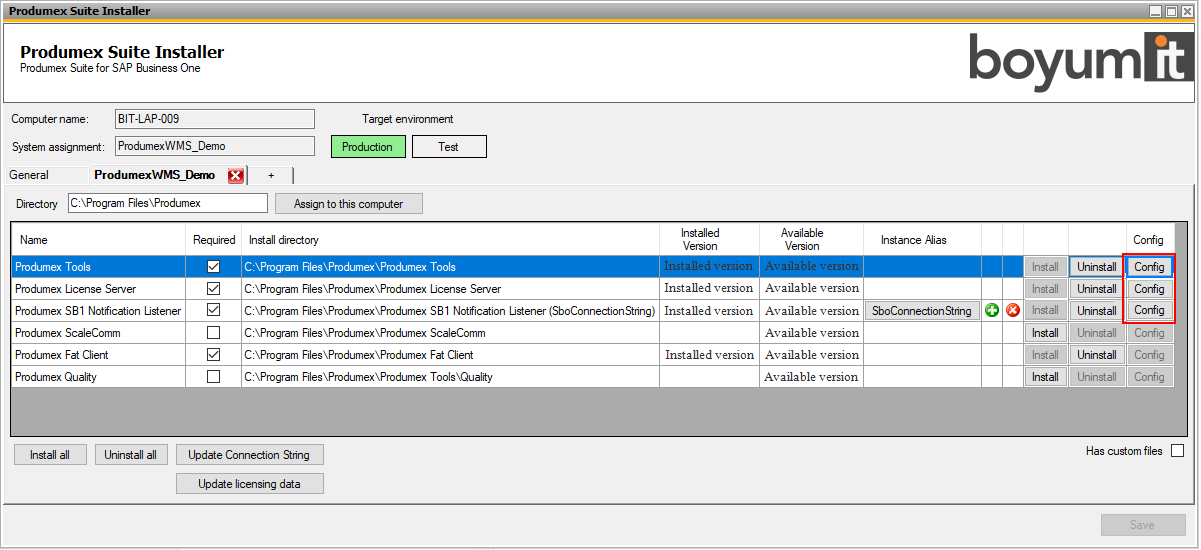This screenshot has width=1201, height=550.
Task: Click Install all button
Action: [x=50, y=455]
